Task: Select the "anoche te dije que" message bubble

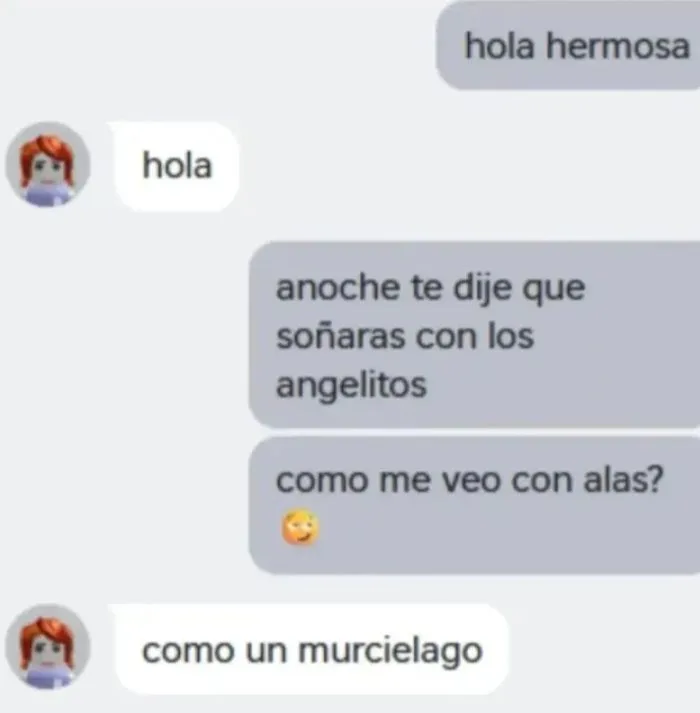Action: pos(474,335)
